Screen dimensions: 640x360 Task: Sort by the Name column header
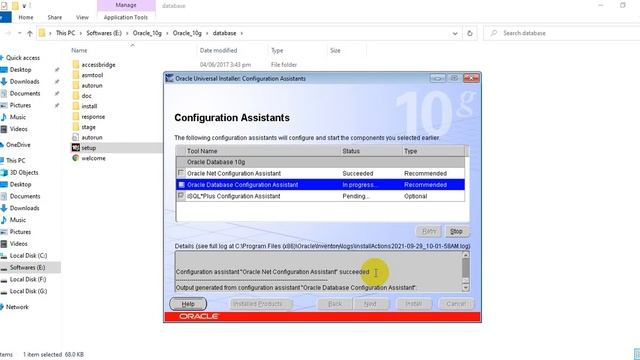click(79, 51)
